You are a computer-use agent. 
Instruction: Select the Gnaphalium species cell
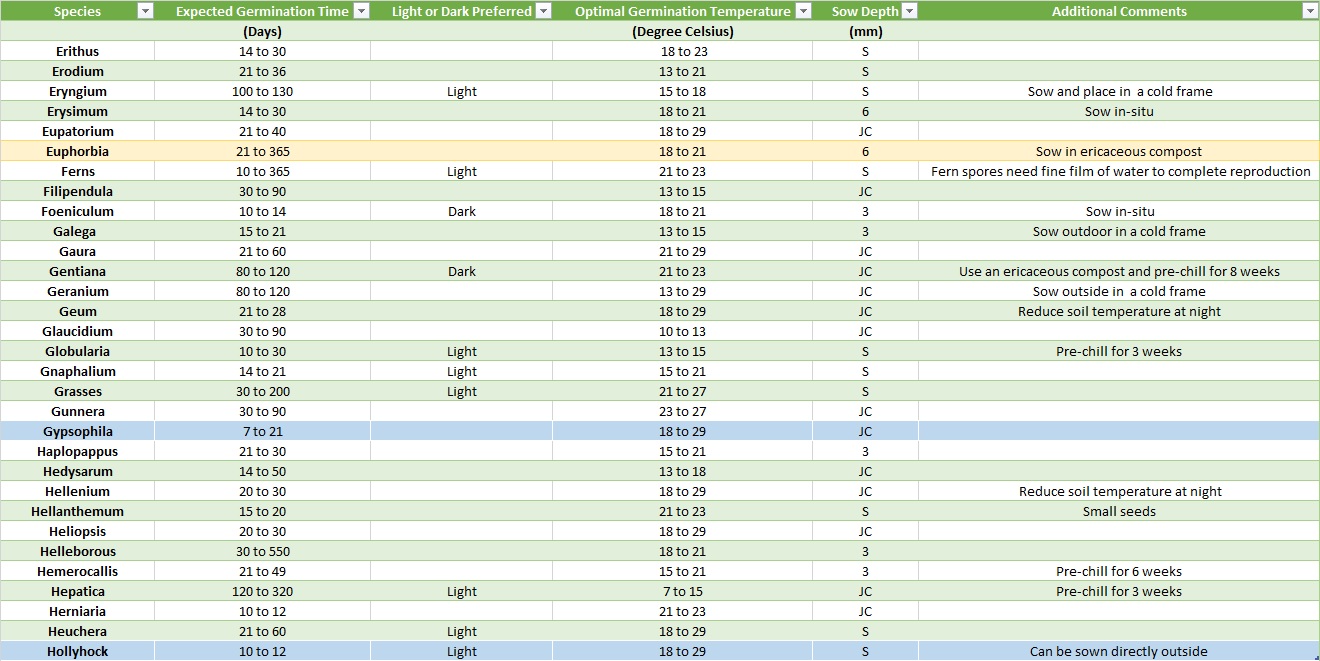click(77, 371)
